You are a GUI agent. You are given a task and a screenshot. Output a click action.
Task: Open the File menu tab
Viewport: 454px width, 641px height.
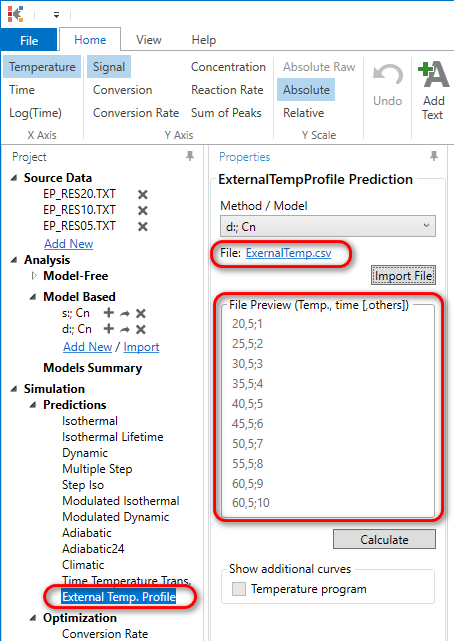[x=29, y=40]
